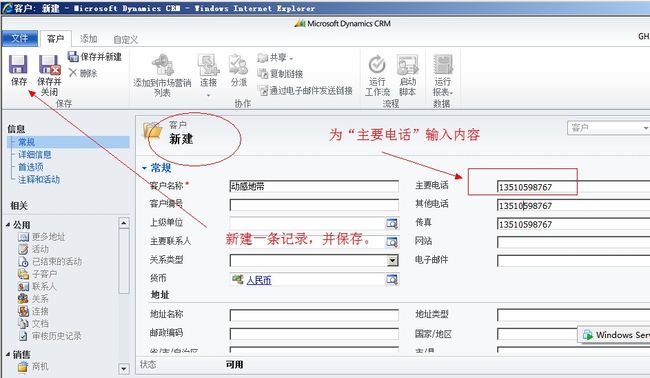
Task: Open 审核历史记录 in the sidebar
Action: (x=51, y=336)
